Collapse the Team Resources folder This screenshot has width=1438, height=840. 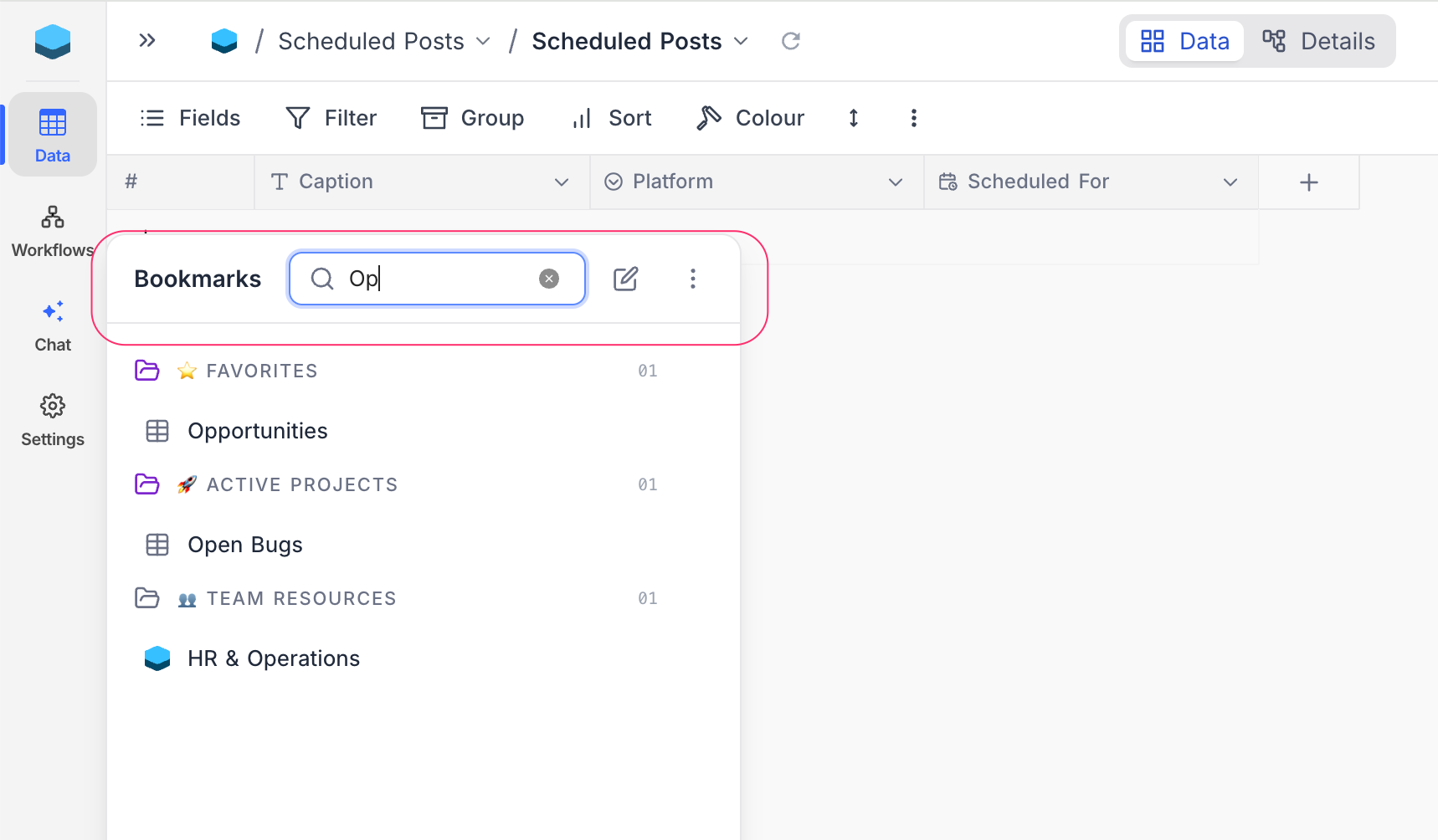pos(147,597)
